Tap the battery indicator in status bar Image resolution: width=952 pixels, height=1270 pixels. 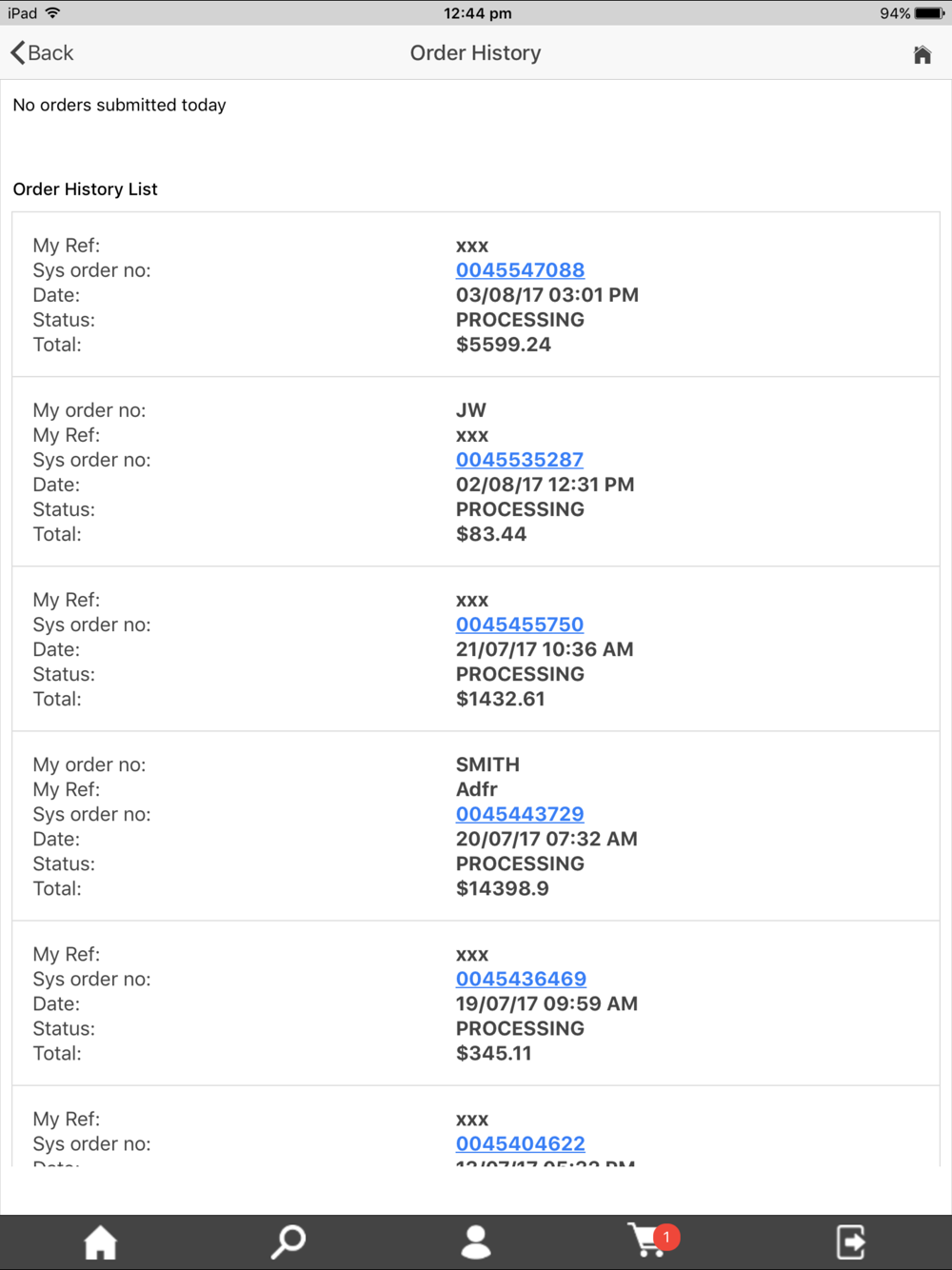pos(929,13)
